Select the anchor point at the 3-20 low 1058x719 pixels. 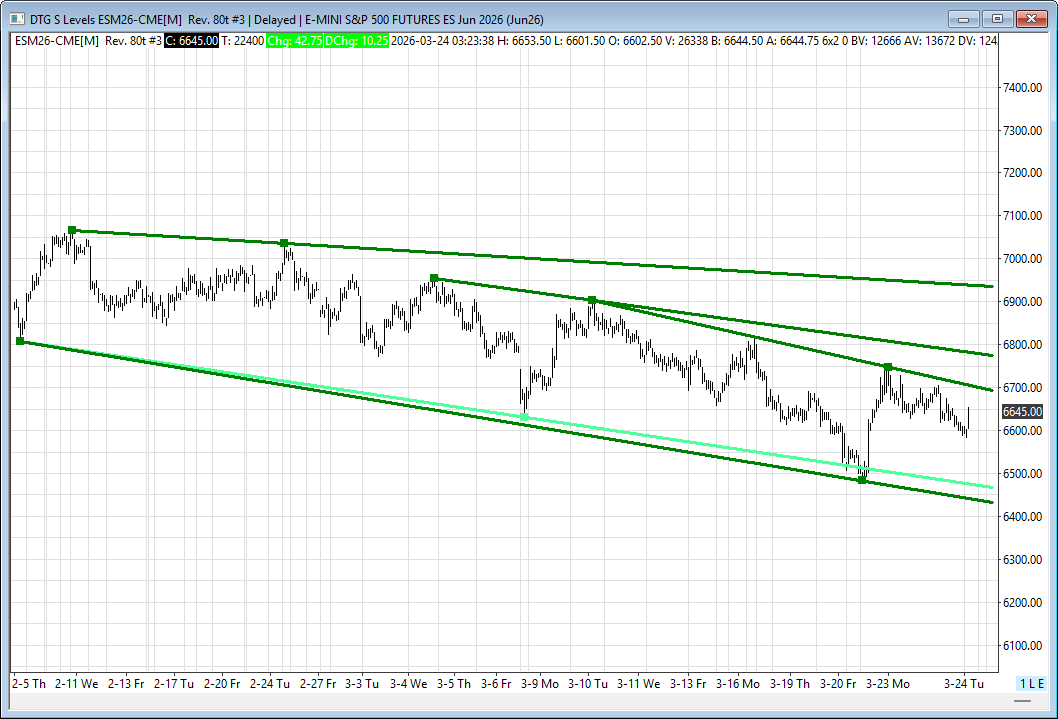[x=862, y=481]
